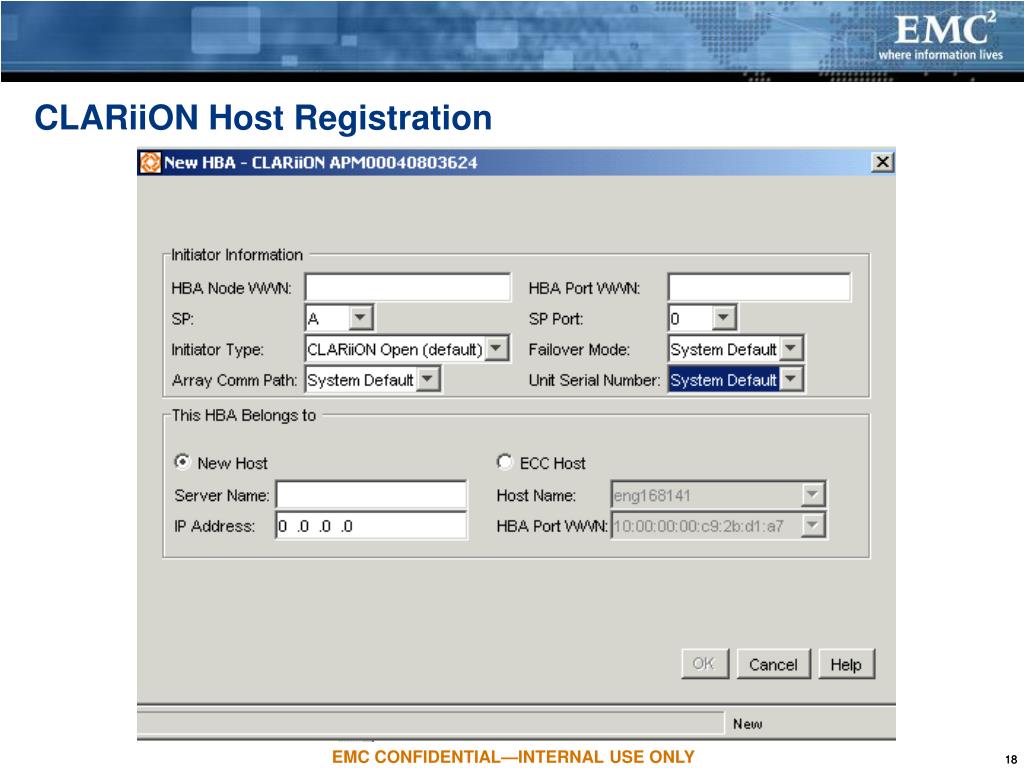
Task: Click the 'Host Name:' label
Action: (536, 495)
